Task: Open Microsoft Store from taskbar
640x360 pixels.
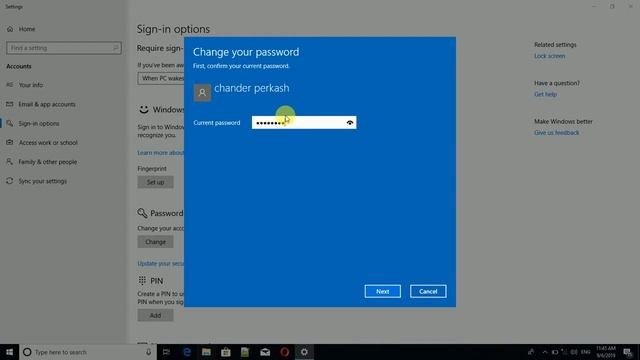Action: pos(226,352)
